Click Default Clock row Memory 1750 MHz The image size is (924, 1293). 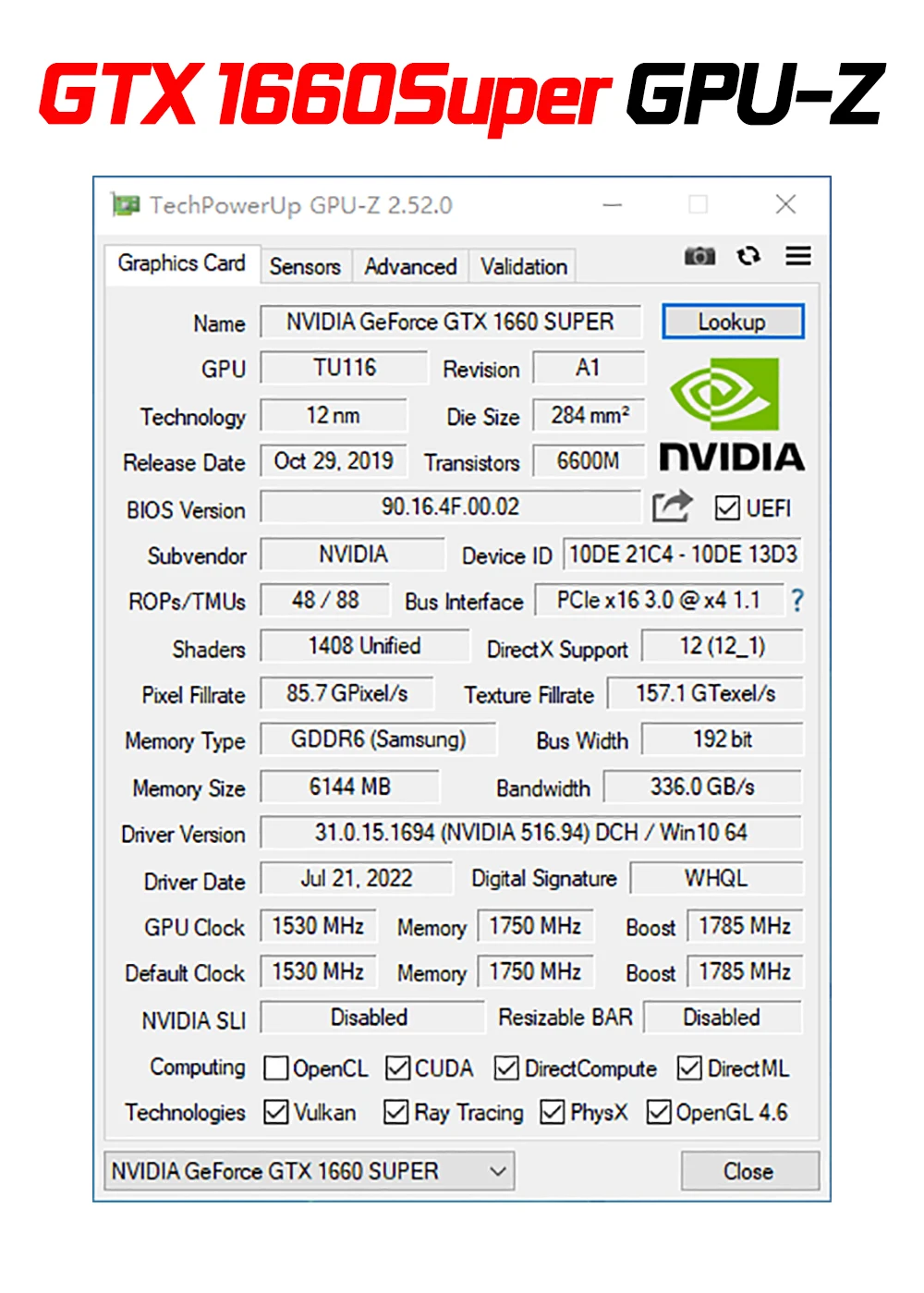[535, 971]
